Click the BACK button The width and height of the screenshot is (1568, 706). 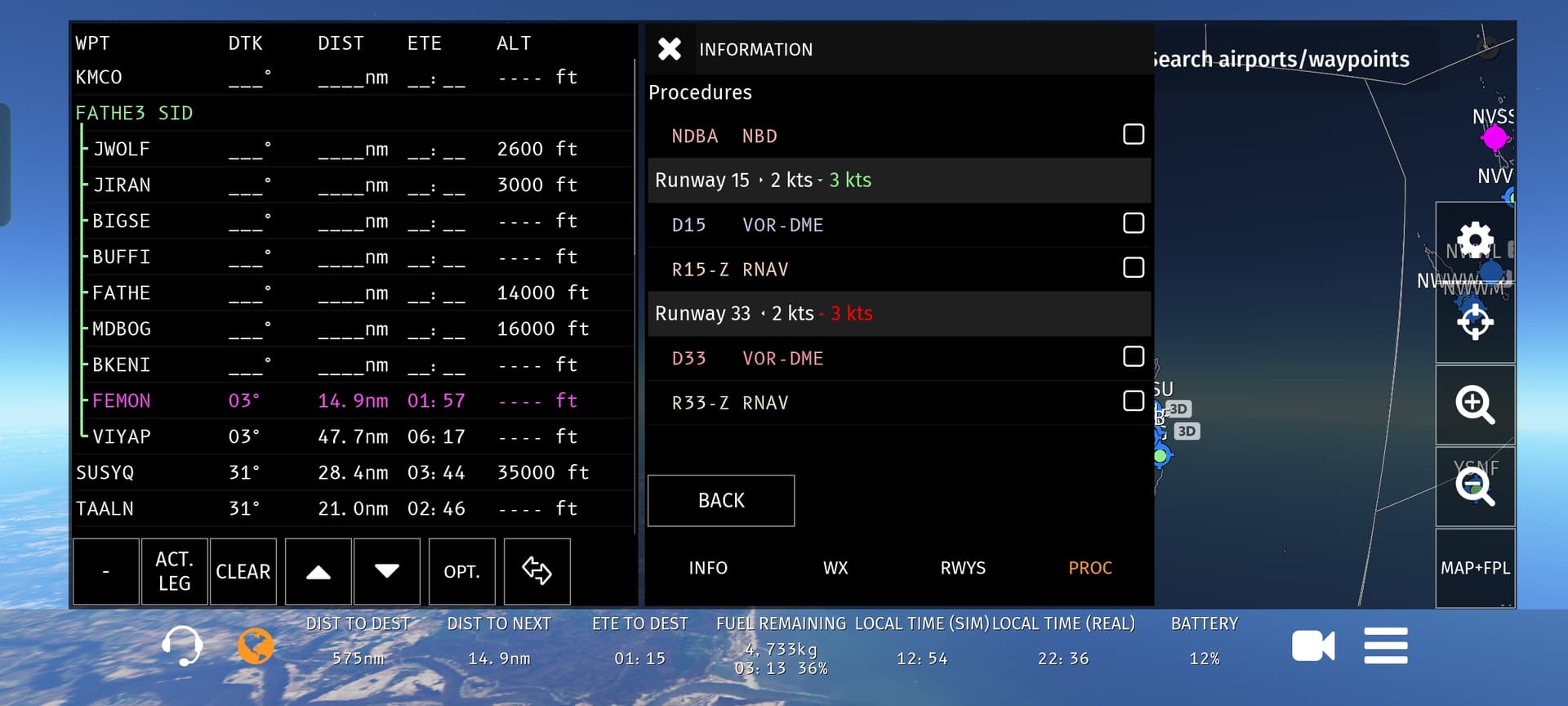coord(721,500)
